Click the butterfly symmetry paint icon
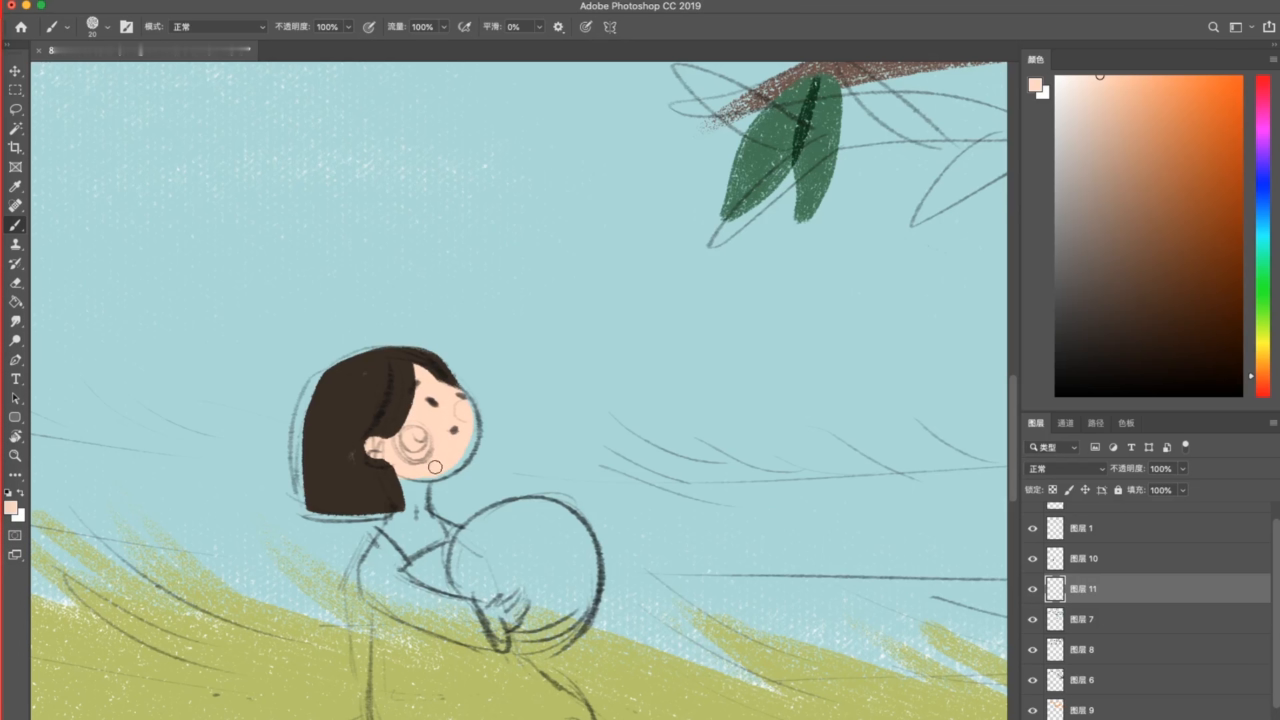This screenshot has width=1280, height=720. pyautogui.click(x=610, y=27)
